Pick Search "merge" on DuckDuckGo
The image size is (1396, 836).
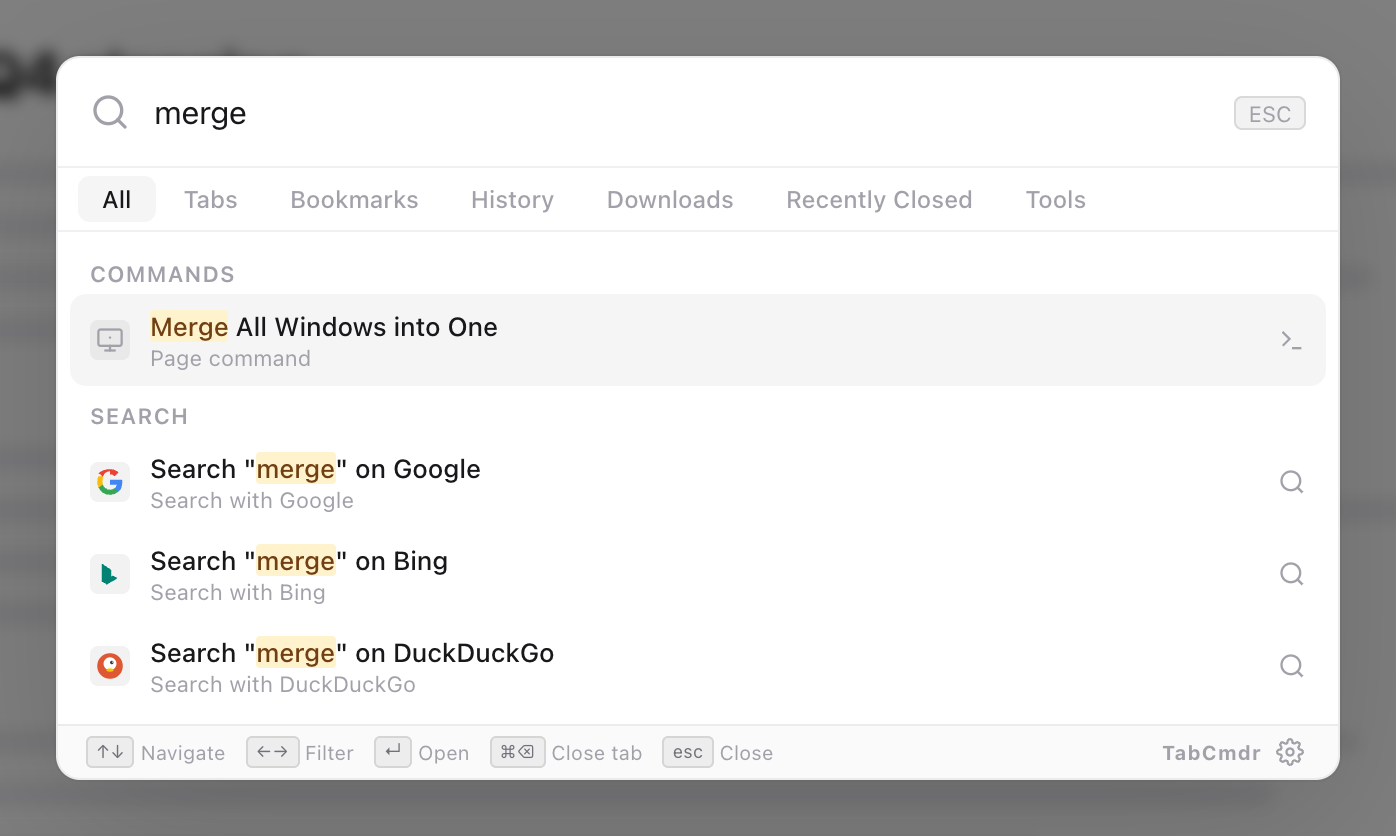pyautogui.click(x=698, y=666)
